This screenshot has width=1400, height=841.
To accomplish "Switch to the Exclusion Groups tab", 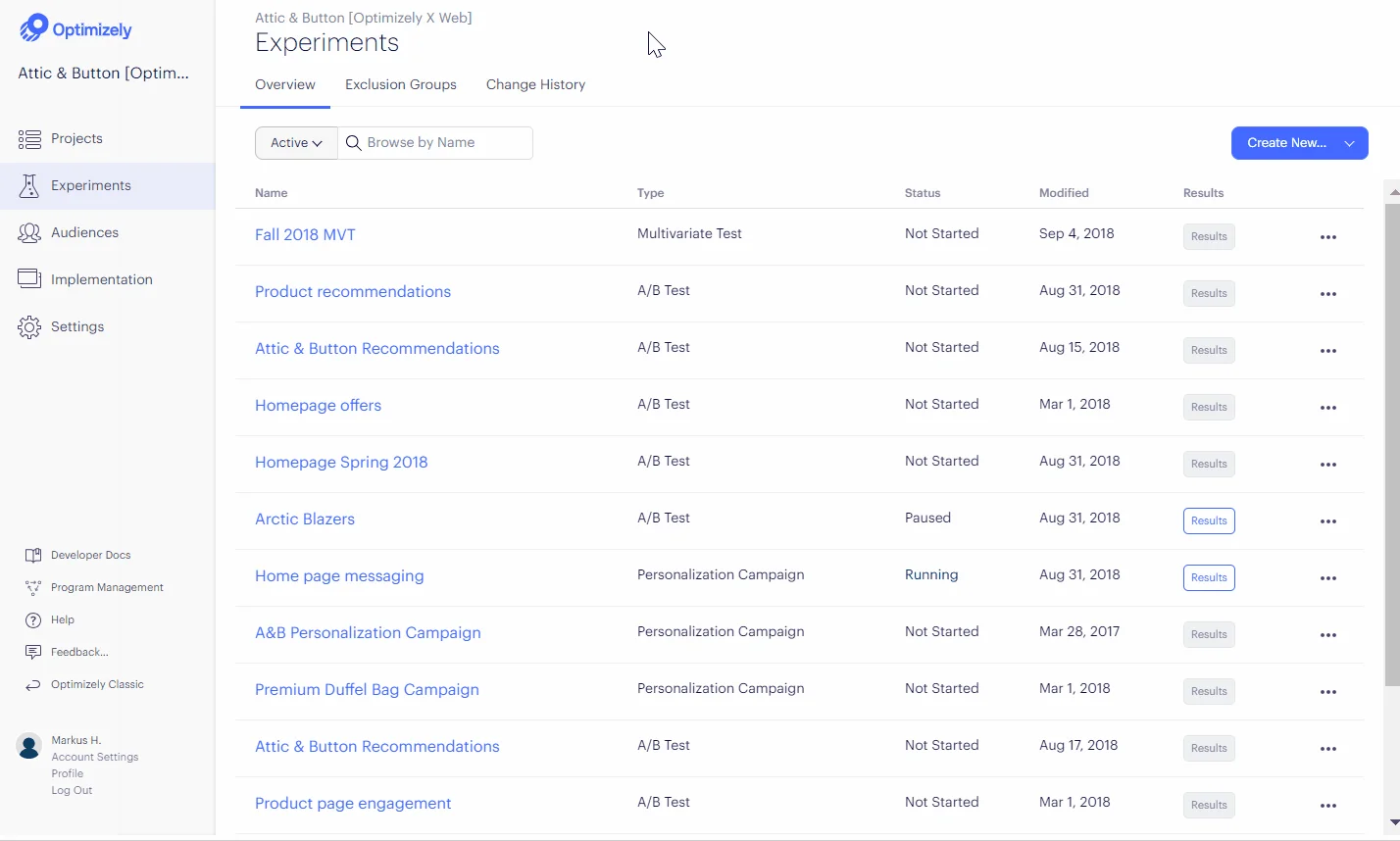I will (400, 84).
